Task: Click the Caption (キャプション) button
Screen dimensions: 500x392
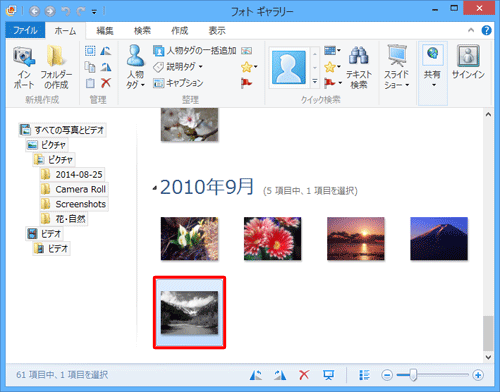Action: click(x=178, y=83)
